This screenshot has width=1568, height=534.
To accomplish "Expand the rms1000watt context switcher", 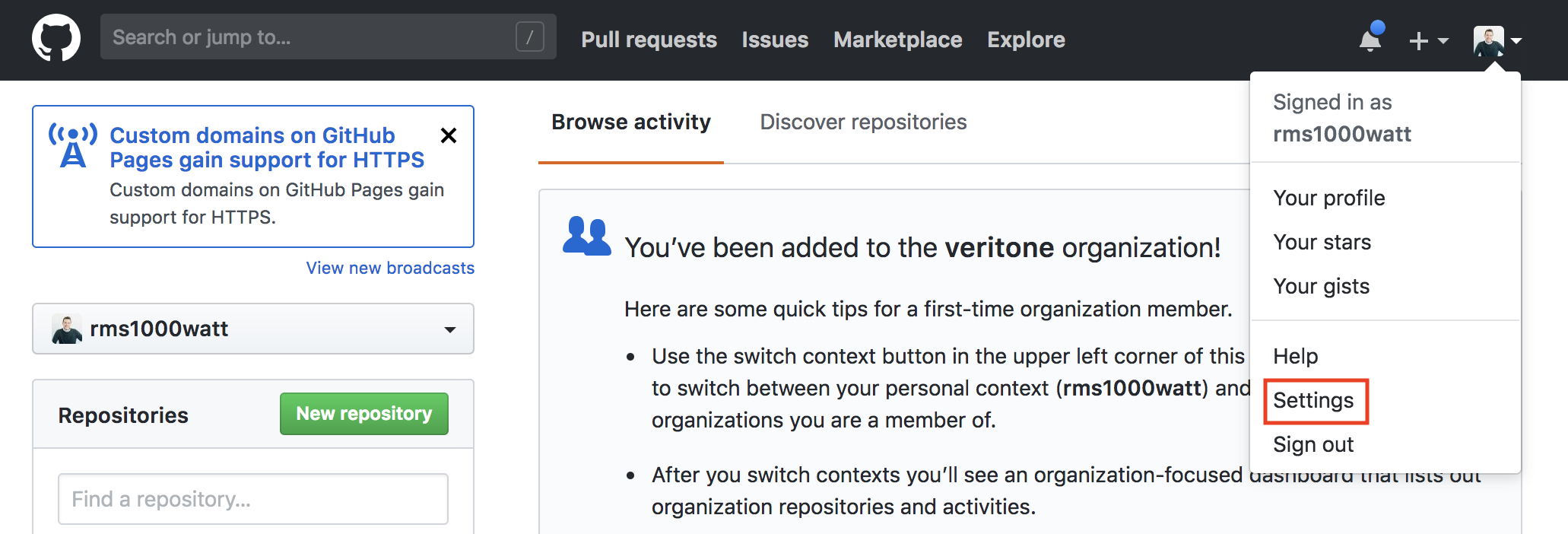I will click(x=253, y=329).
